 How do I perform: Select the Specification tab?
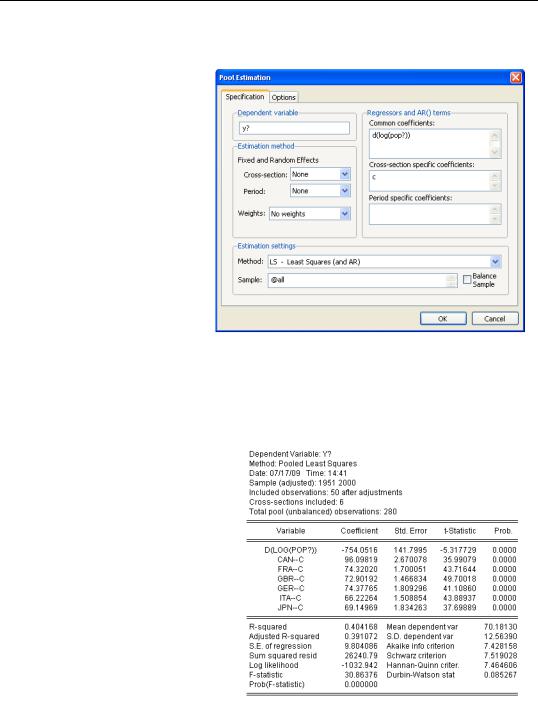[x=245, y=97]
